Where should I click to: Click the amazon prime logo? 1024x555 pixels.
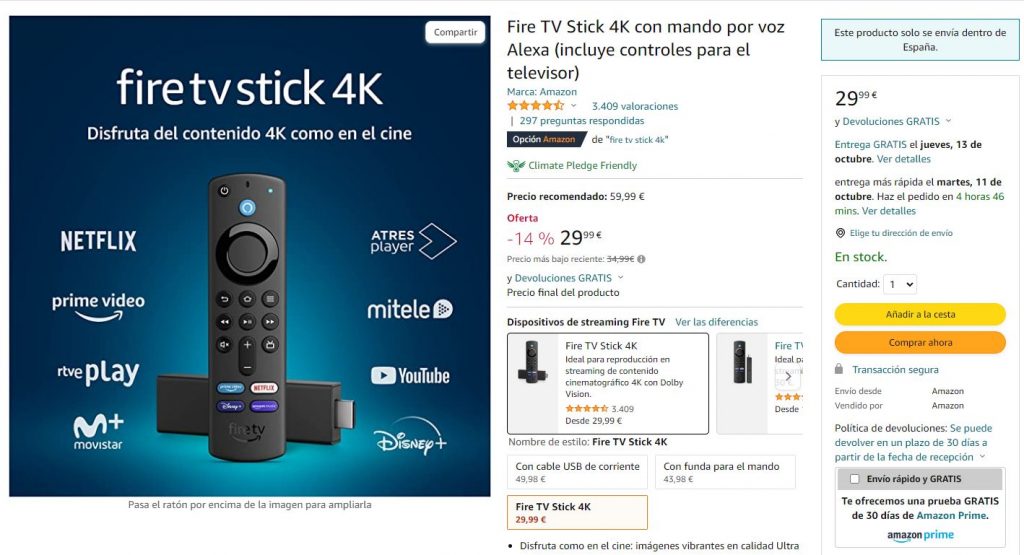coord(920,535)
